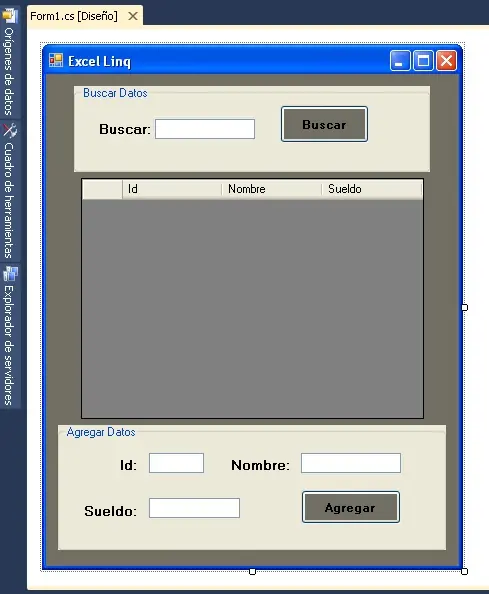The height and width of the screenshot is (594, 489).
Task: Grab the form's bottom-center sizing handle
Action: [252, 571]
